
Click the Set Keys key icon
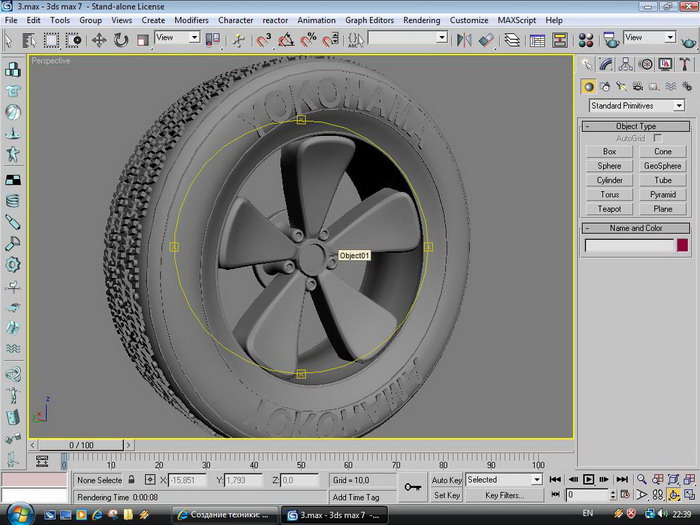tap(413, 487)
